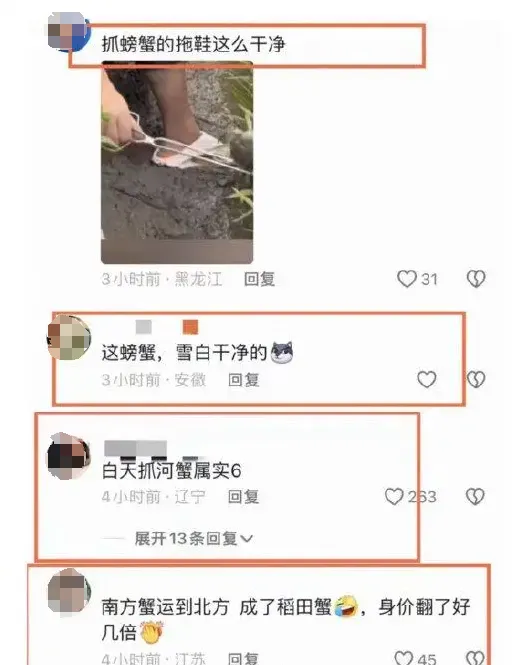Image resolution: width=532 pixels, height=665 pixels.
Task: Reply to the 江苏 comment via 回复
Action: [x=244, y=658]
